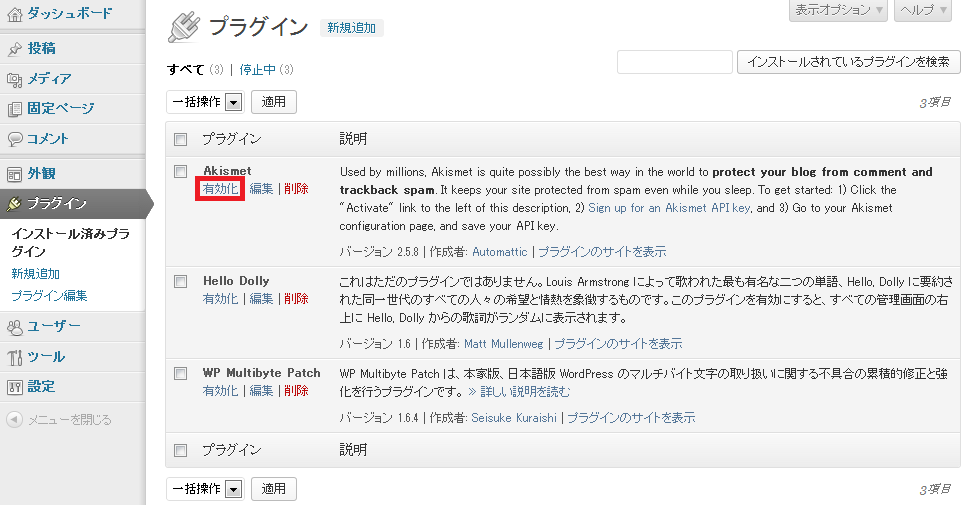This screenshot has height=505, width=965.
Task: Open 新規追加 in the plugins submenu
Action: pyautogui.click(x=35, y=274)
